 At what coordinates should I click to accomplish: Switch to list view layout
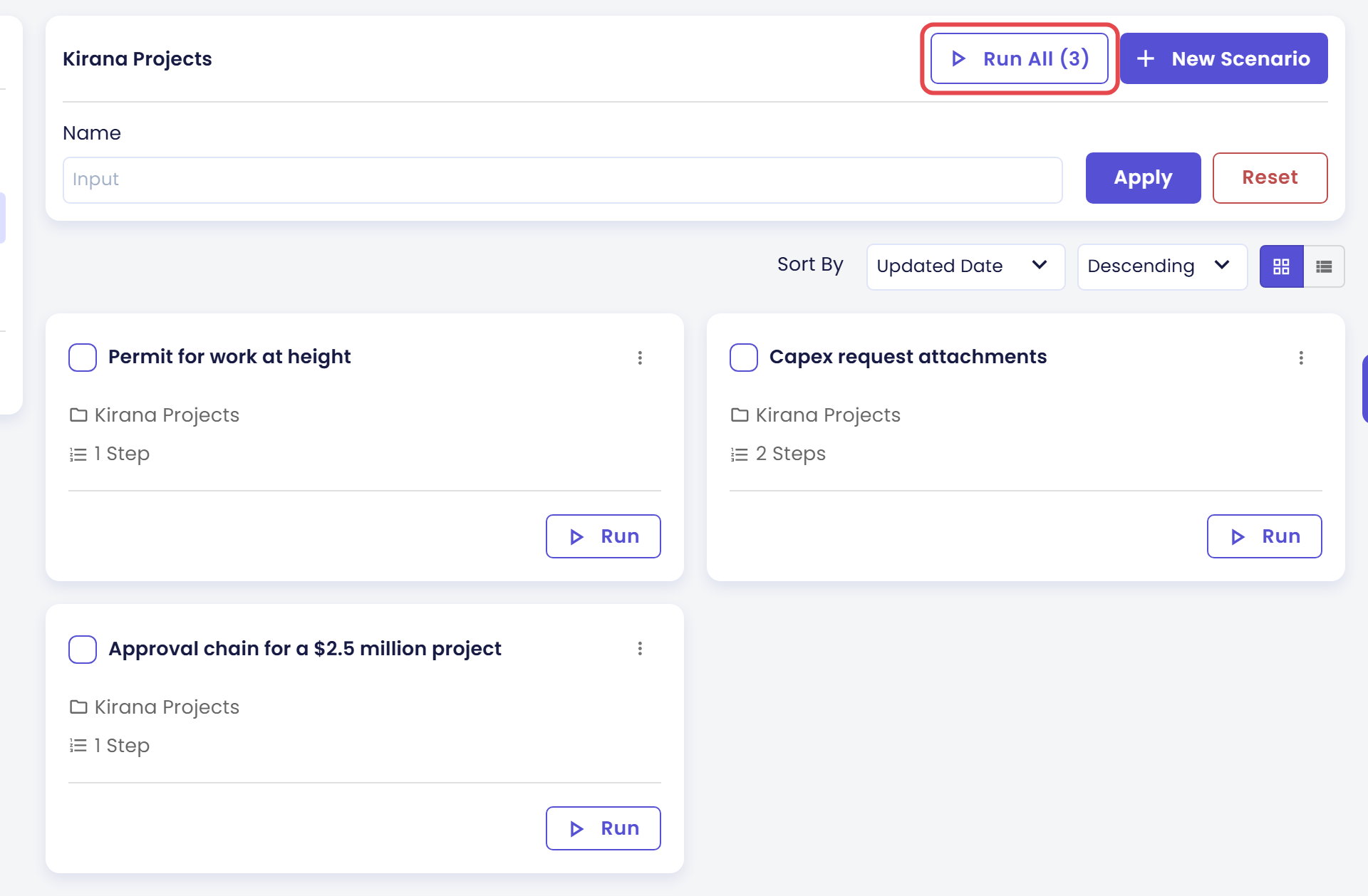(1324, 266)
